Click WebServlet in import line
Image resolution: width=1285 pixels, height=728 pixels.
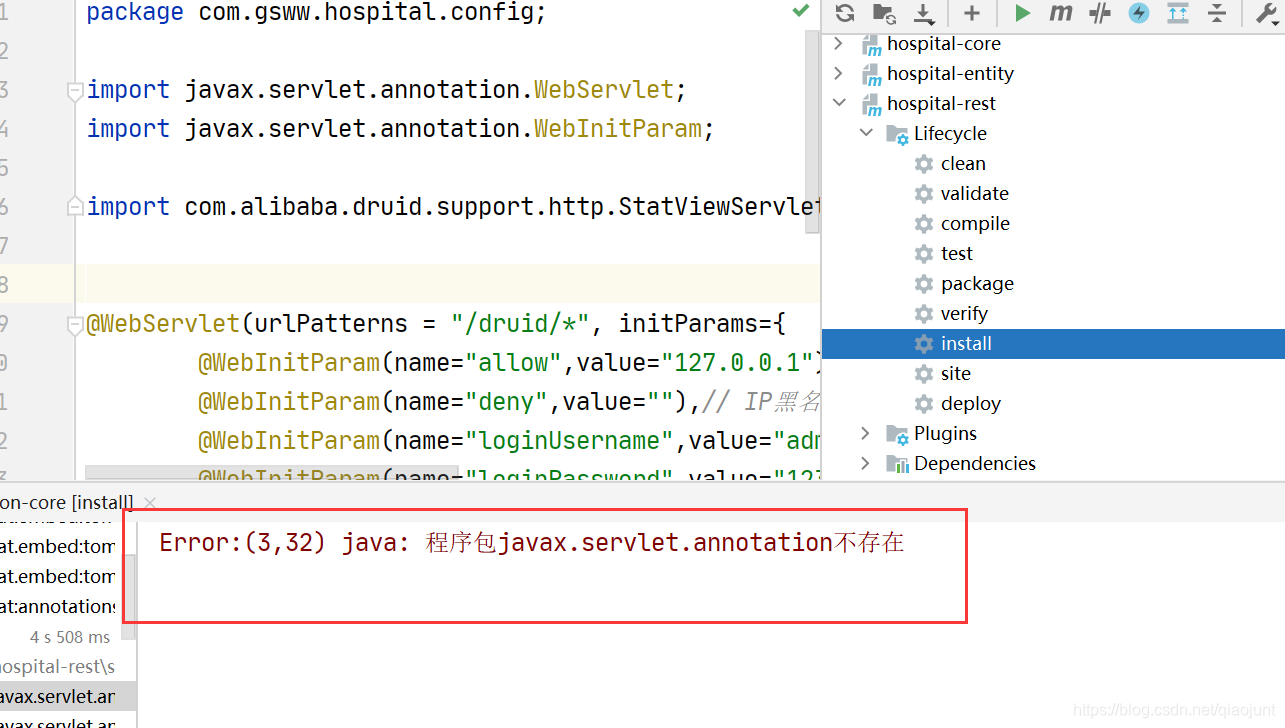pyautogui.click(x=604, y=90)
